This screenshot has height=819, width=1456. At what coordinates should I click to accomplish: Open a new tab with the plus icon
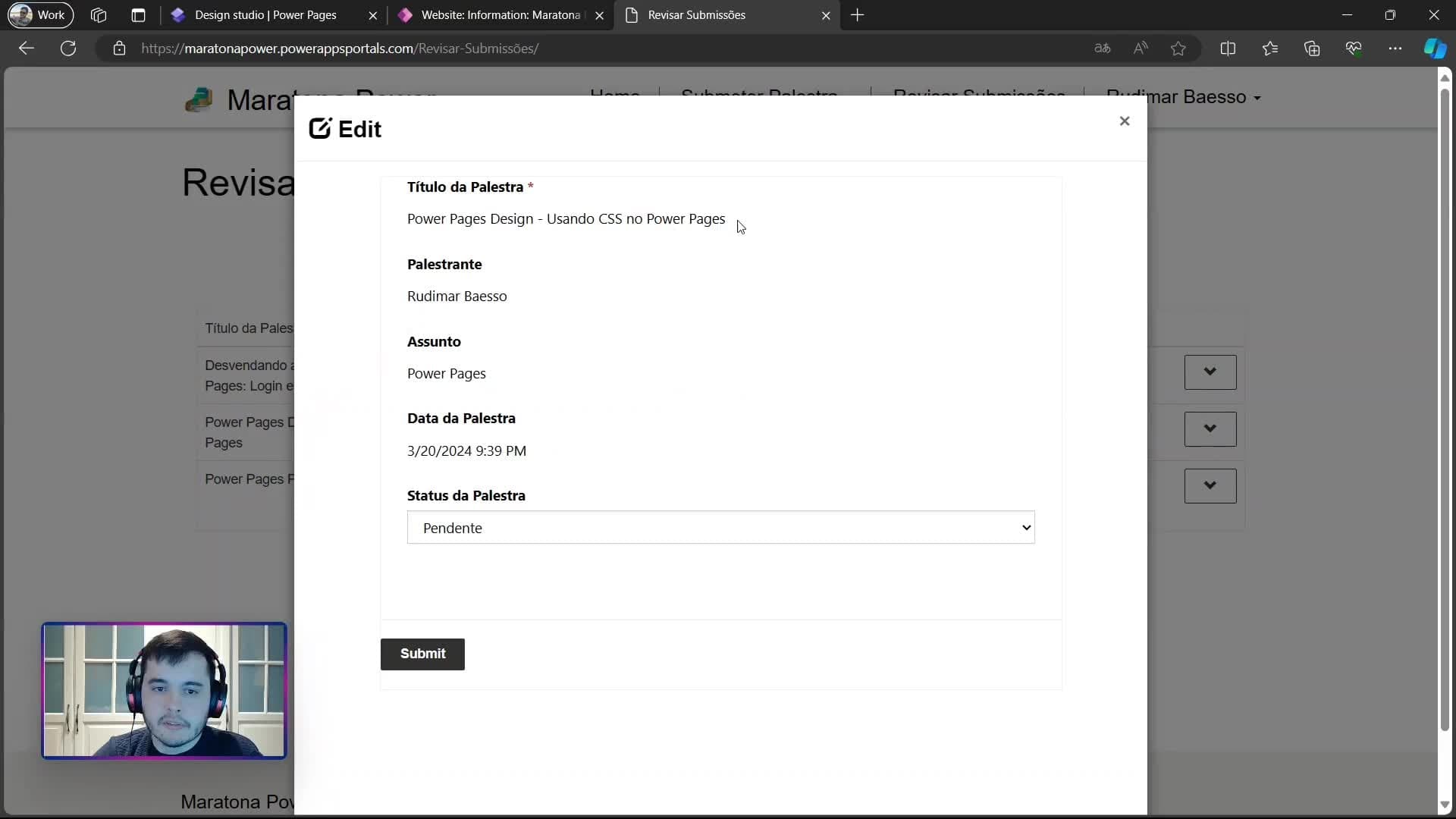pos(858,15)
